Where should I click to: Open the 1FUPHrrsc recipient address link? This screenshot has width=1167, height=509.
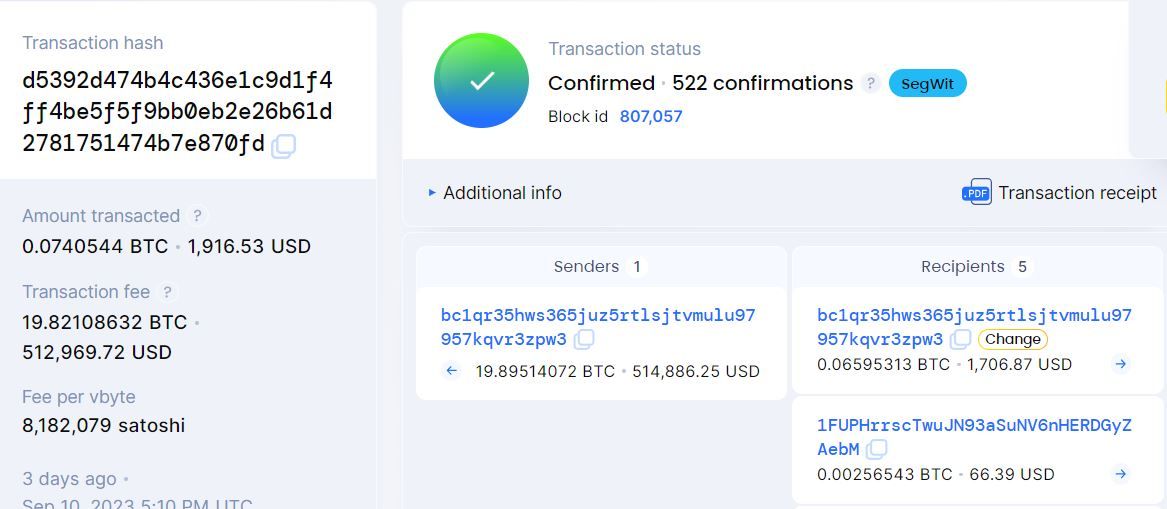(974, 426)
